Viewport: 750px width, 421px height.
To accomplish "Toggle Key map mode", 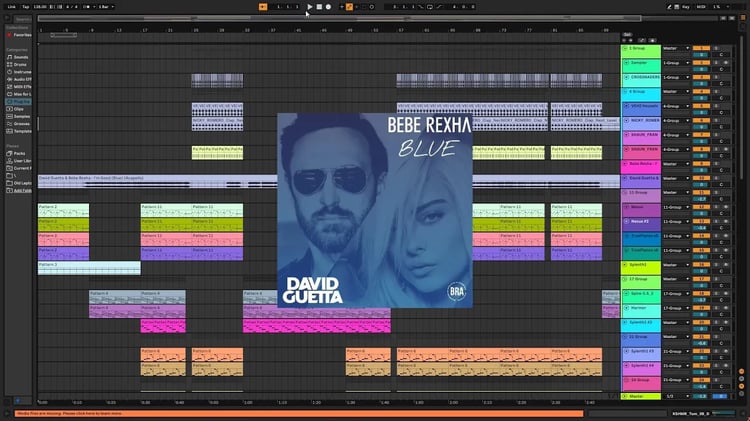I will [686, 7].
